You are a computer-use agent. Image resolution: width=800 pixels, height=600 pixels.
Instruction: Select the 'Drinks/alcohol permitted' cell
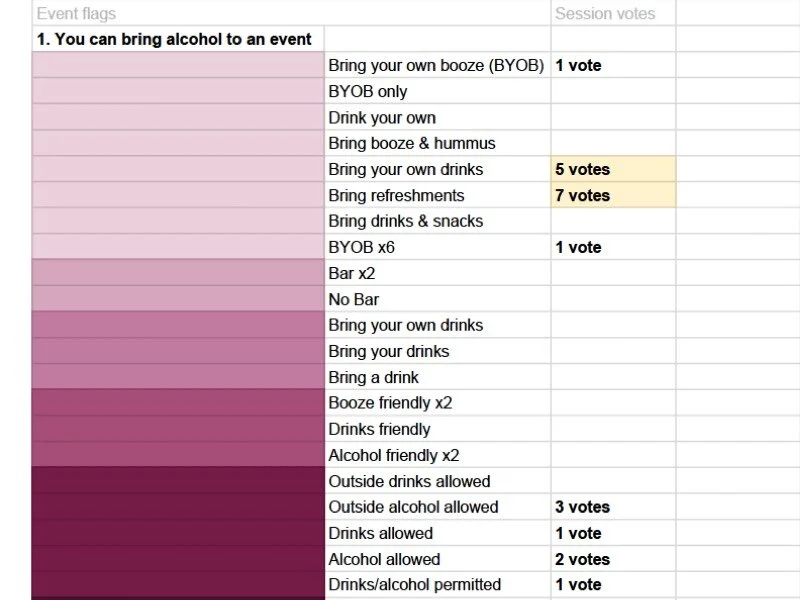(437, 584)
